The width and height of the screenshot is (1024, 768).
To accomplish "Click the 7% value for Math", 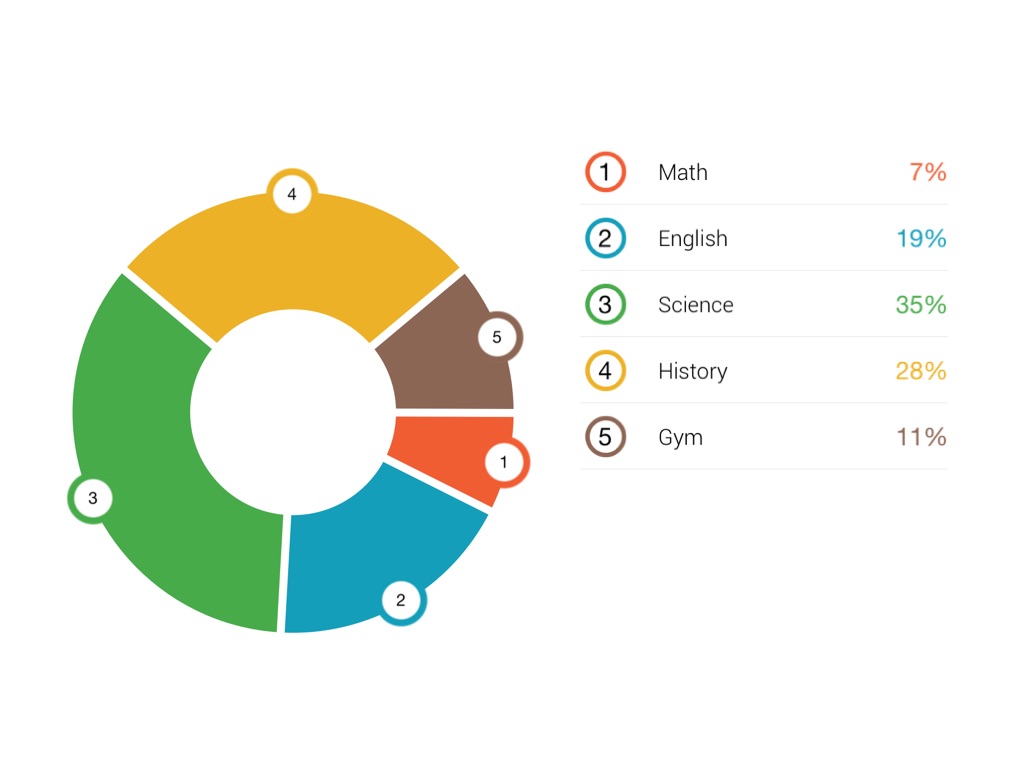I will pyautogui.click(x=928, y=172).
